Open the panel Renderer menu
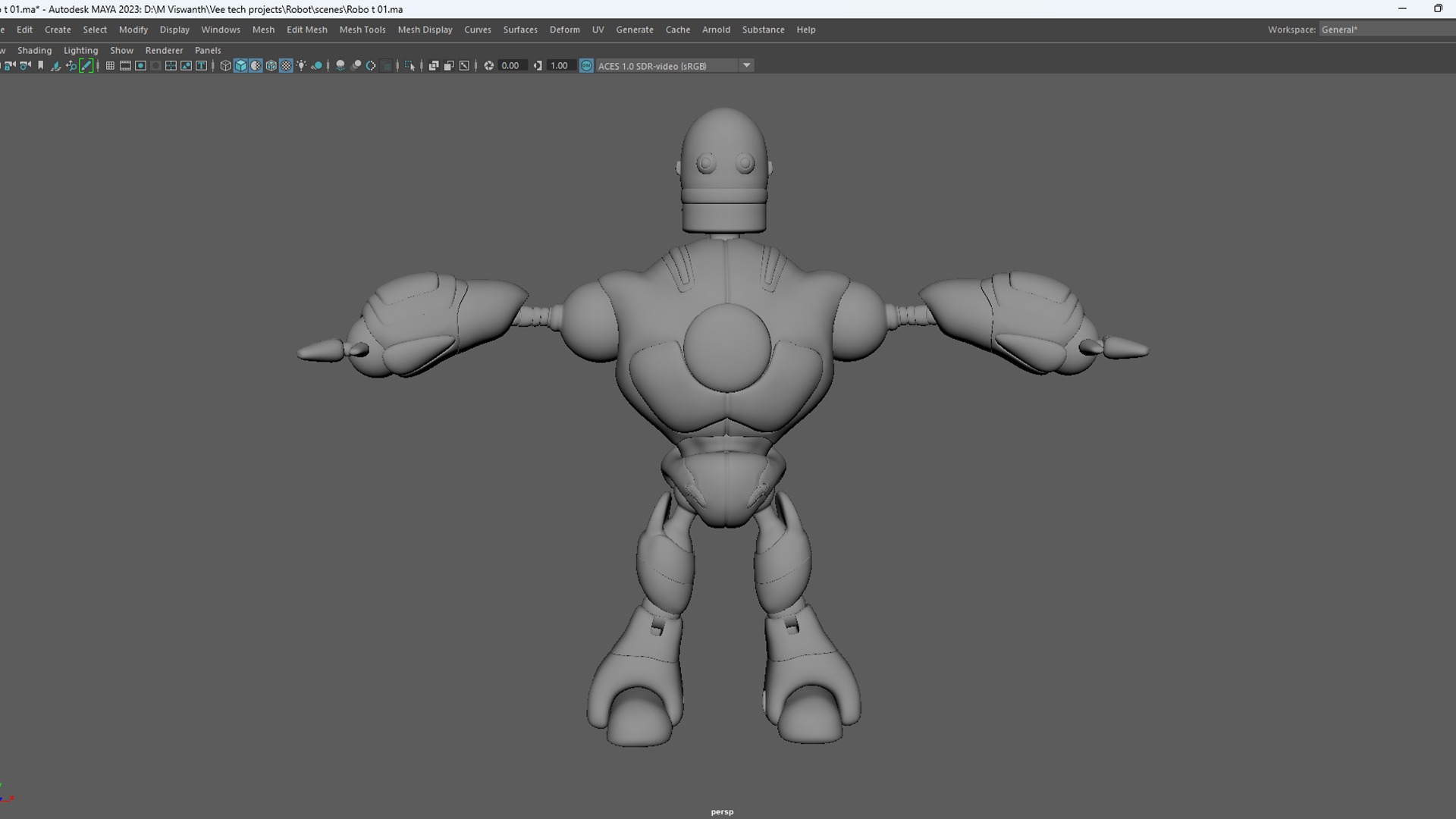Image resolution: width=1456 pixels, height=819 pixels. click(165, 50)
